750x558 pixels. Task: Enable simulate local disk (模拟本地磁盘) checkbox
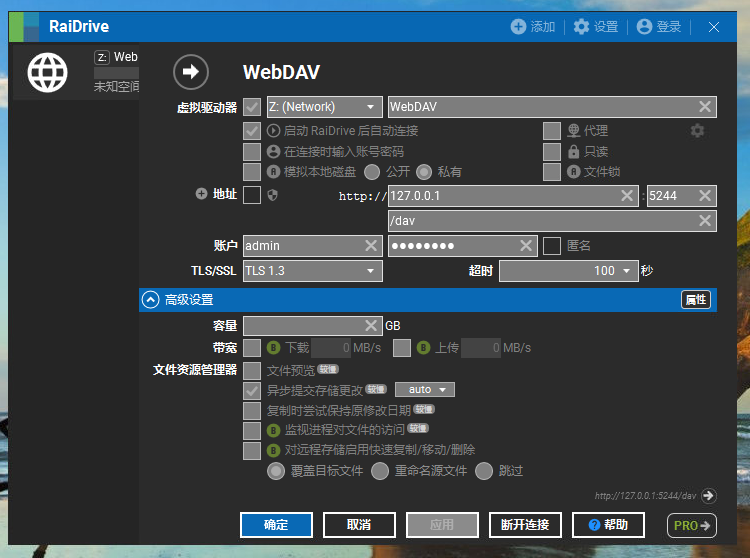(x=252, y=172)
